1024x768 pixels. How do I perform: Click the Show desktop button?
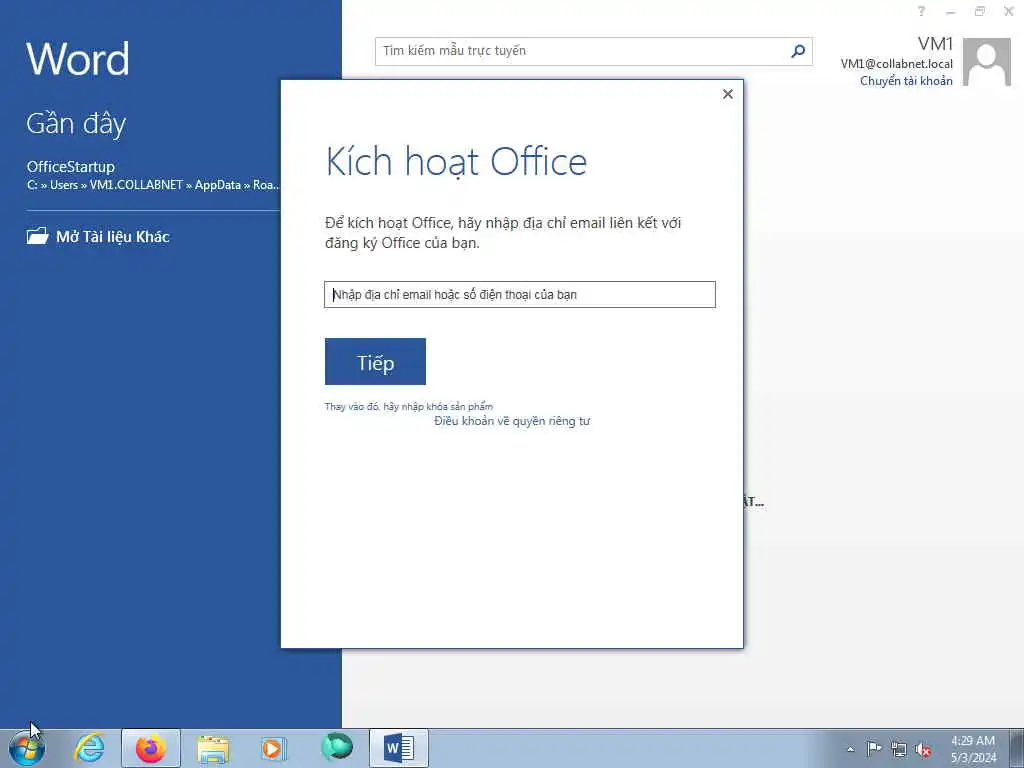coord(1017,748)
